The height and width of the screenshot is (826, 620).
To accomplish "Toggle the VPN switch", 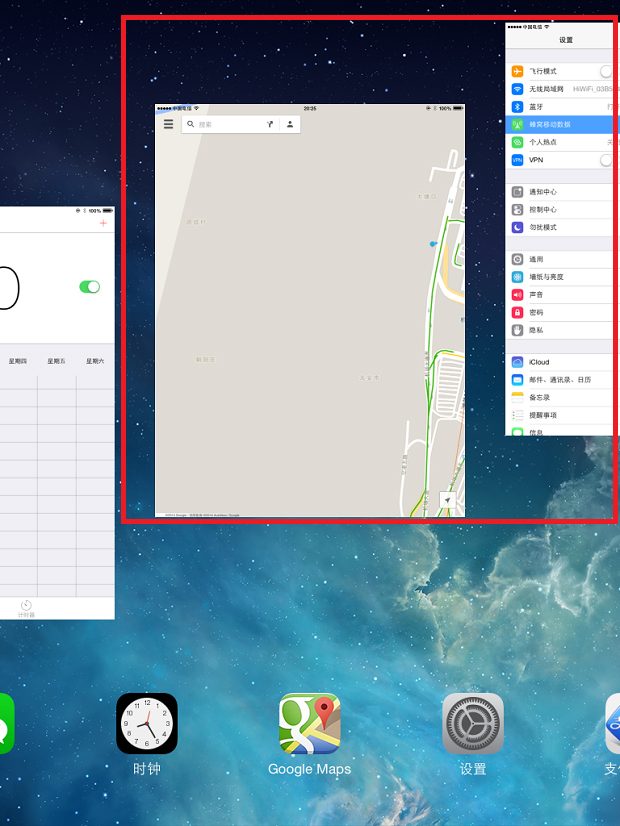I will [x=605, y=160].
